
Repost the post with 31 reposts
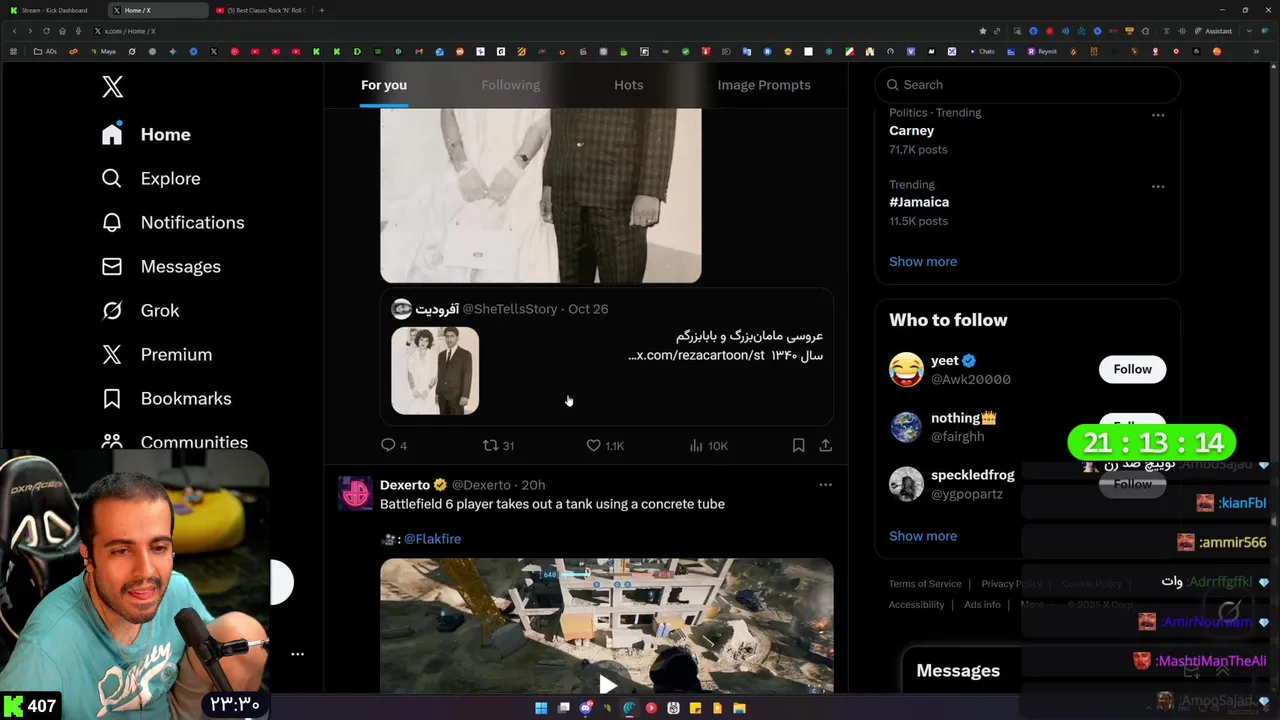pos(498,445)
